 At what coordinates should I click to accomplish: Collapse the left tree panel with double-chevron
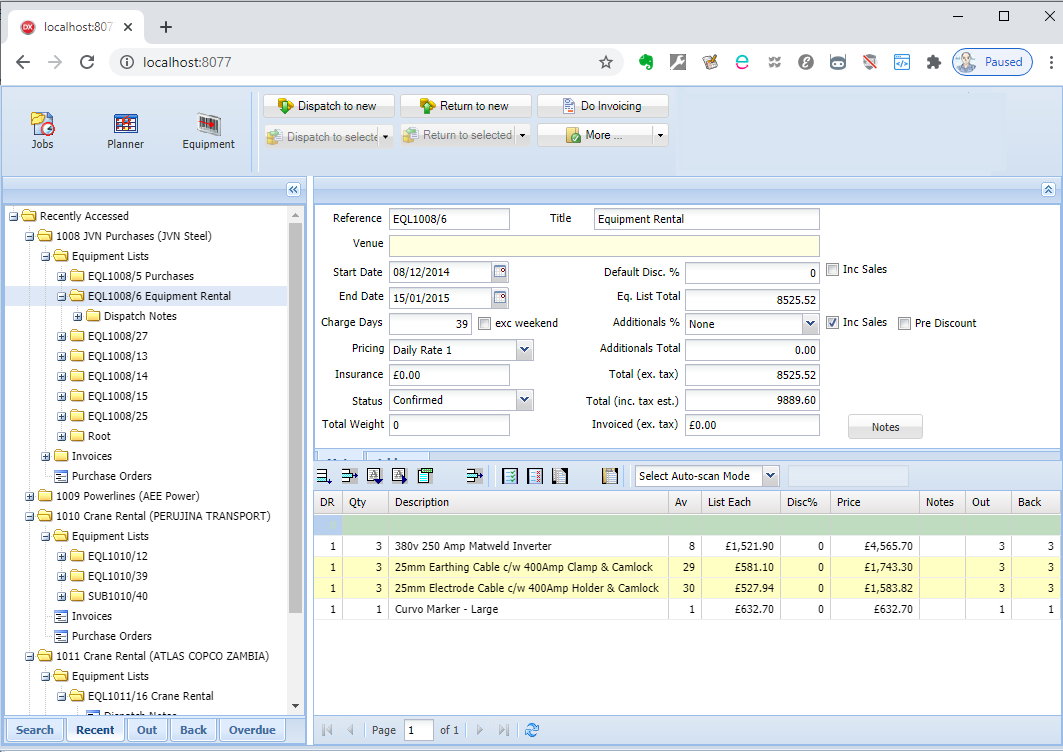click(x=293, y=189)
